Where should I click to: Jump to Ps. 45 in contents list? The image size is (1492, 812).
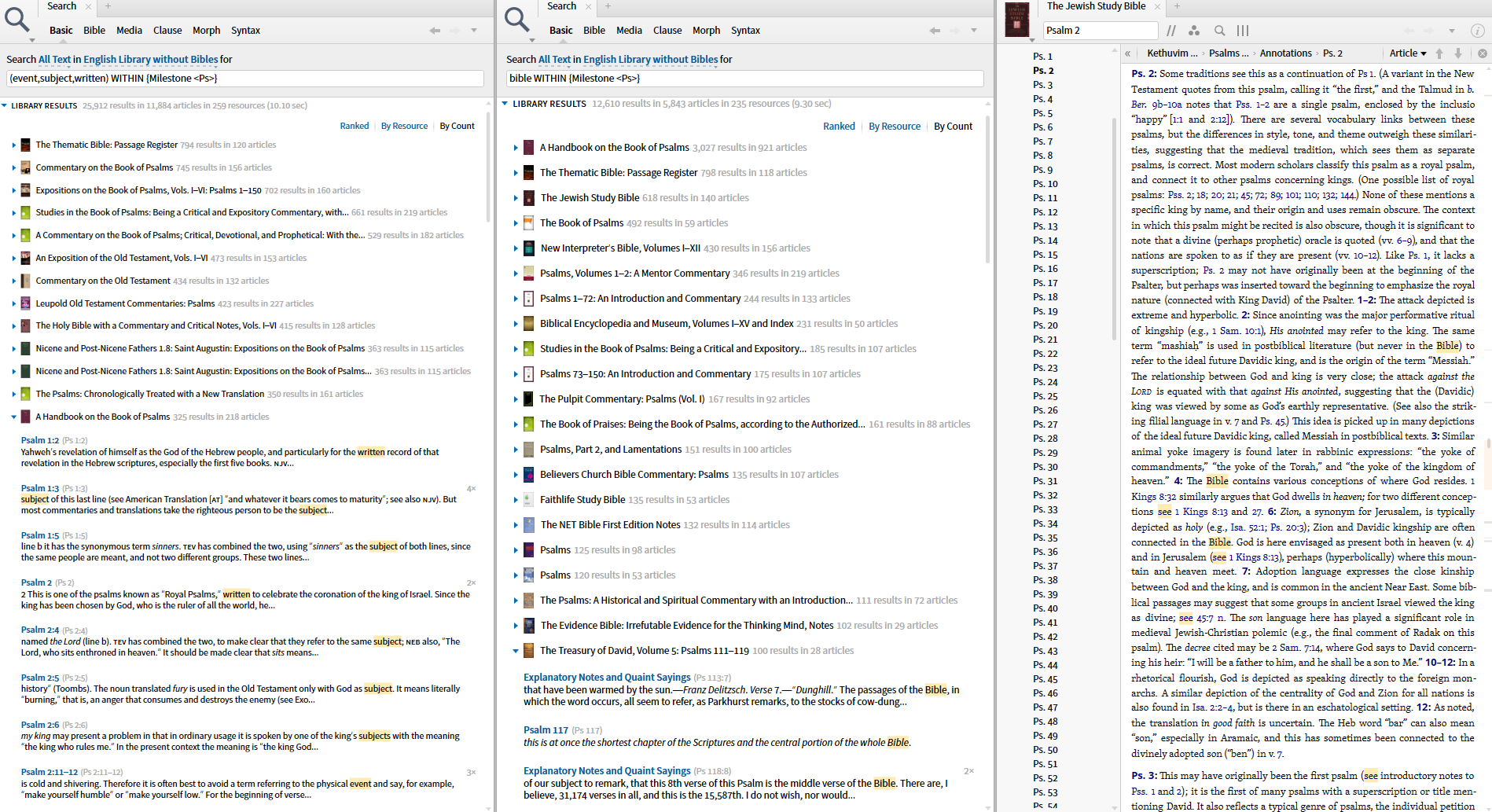coord(1045,679)
